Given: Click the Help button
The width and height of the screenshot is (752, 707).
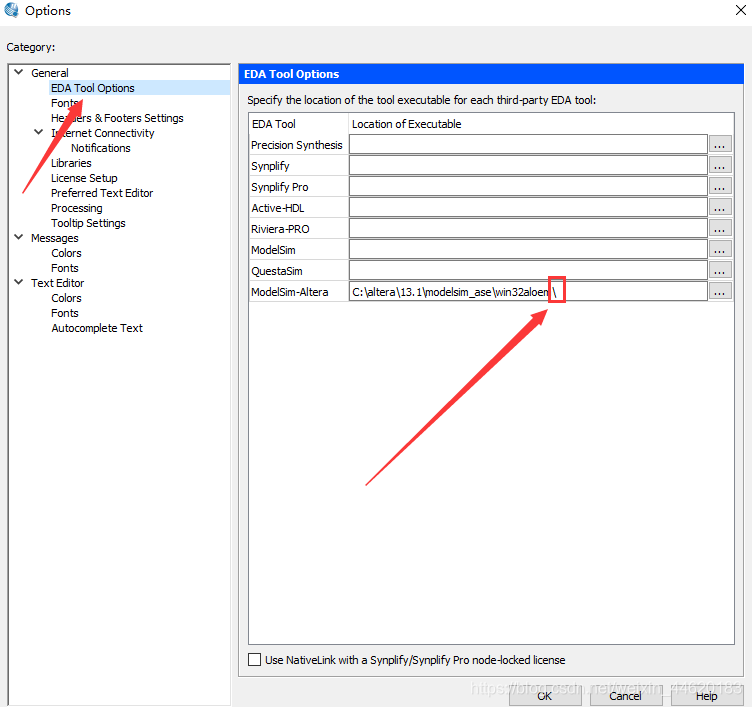Looking at the screenshot, I should point(706,696).
